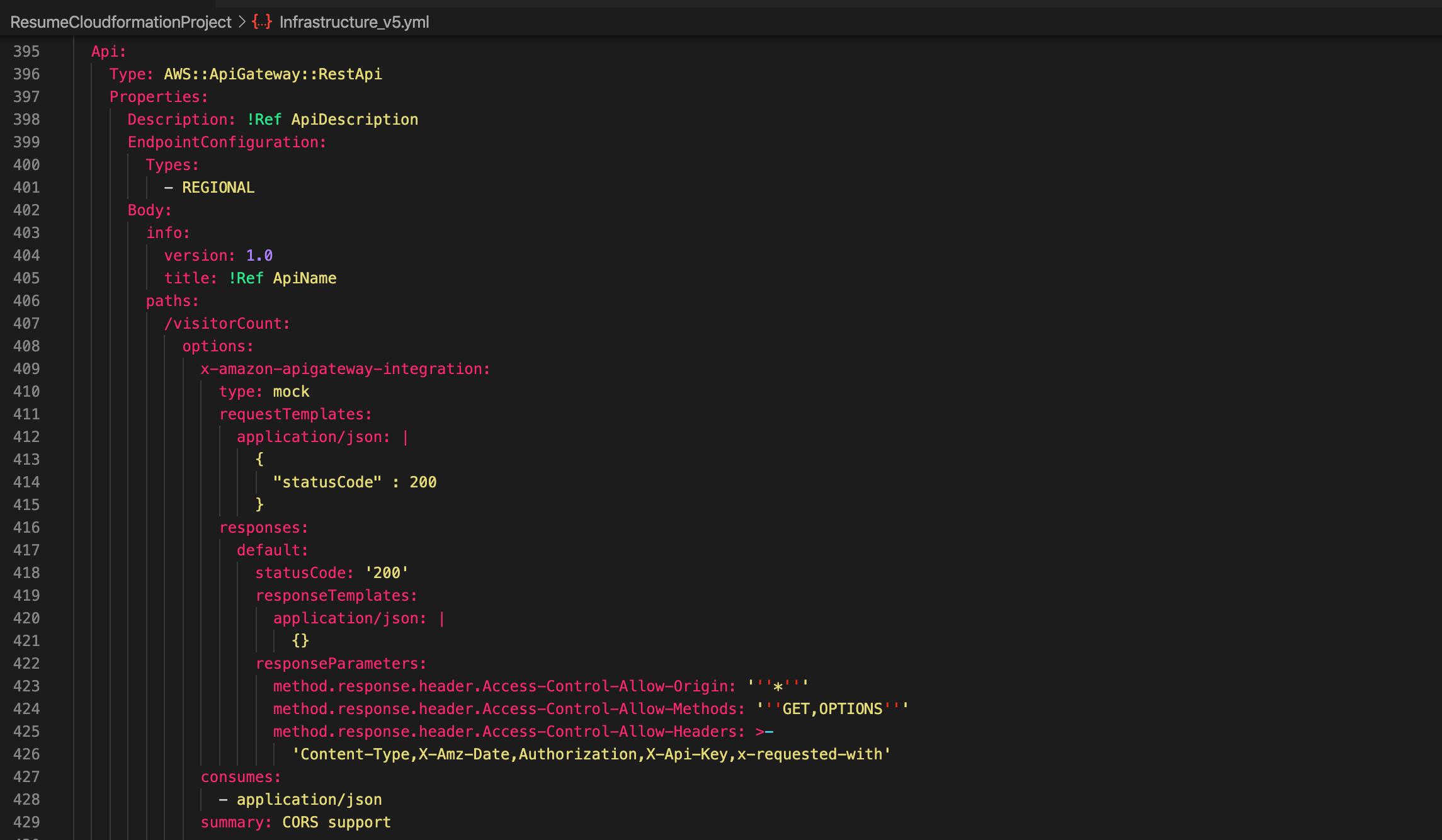
Task: Click 'AWS::ApiGateway::RestApi' type value
Action: pos(273,74)
